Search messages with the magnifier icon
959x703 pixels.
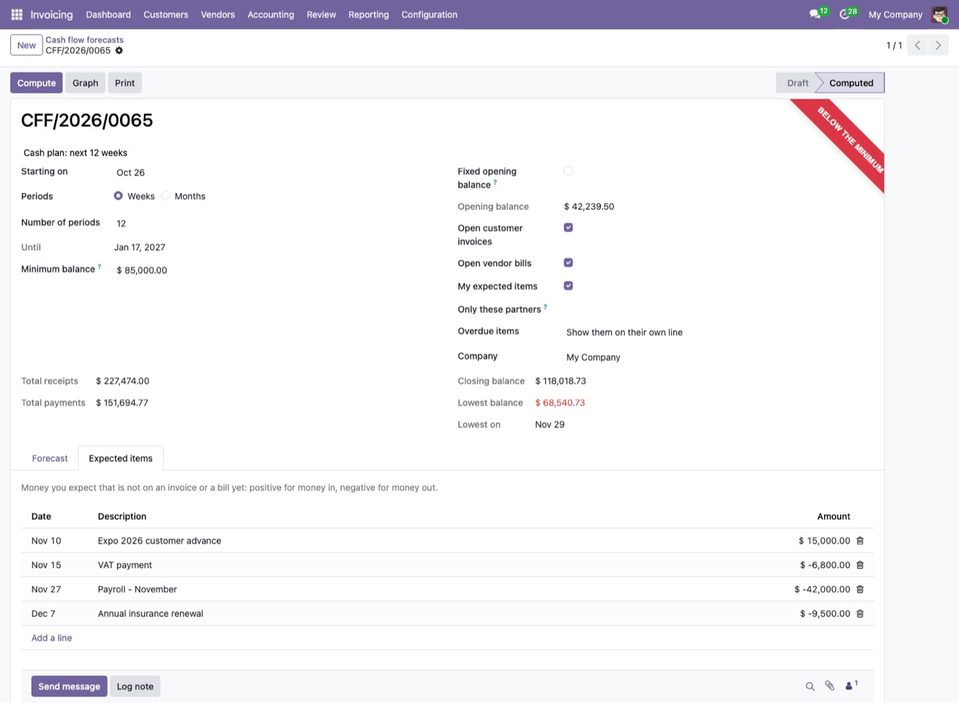[x=810, y=686]
